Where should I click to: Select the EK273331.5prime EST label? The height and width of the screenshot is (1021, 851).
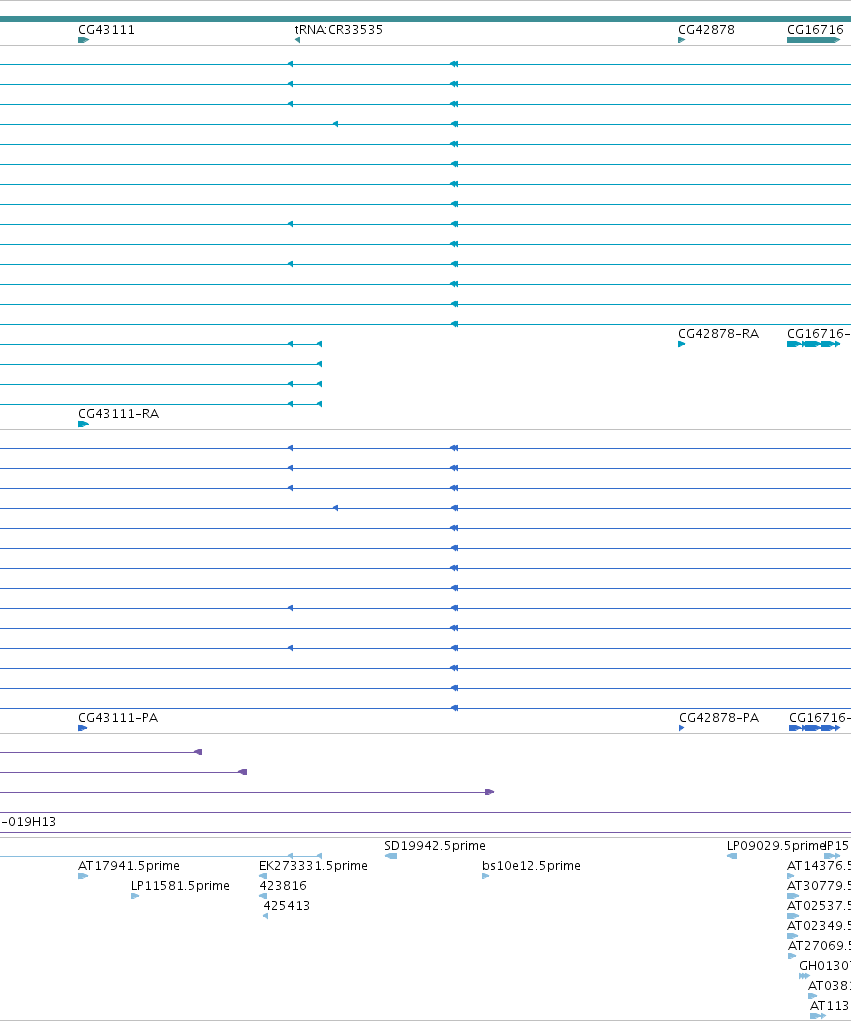click(313, 866)
